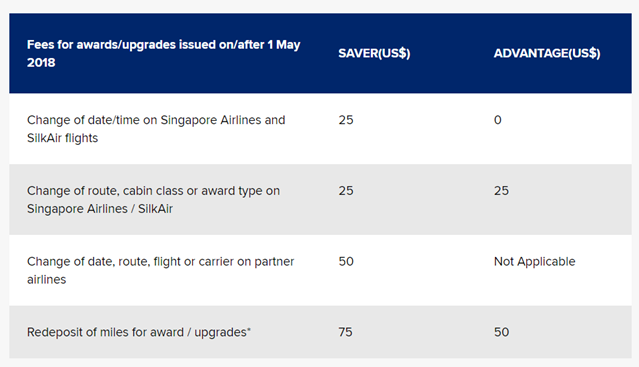639x367 pixels.
Task: Click 'SilkAir flights' text in first row
Action: (62, 138)
